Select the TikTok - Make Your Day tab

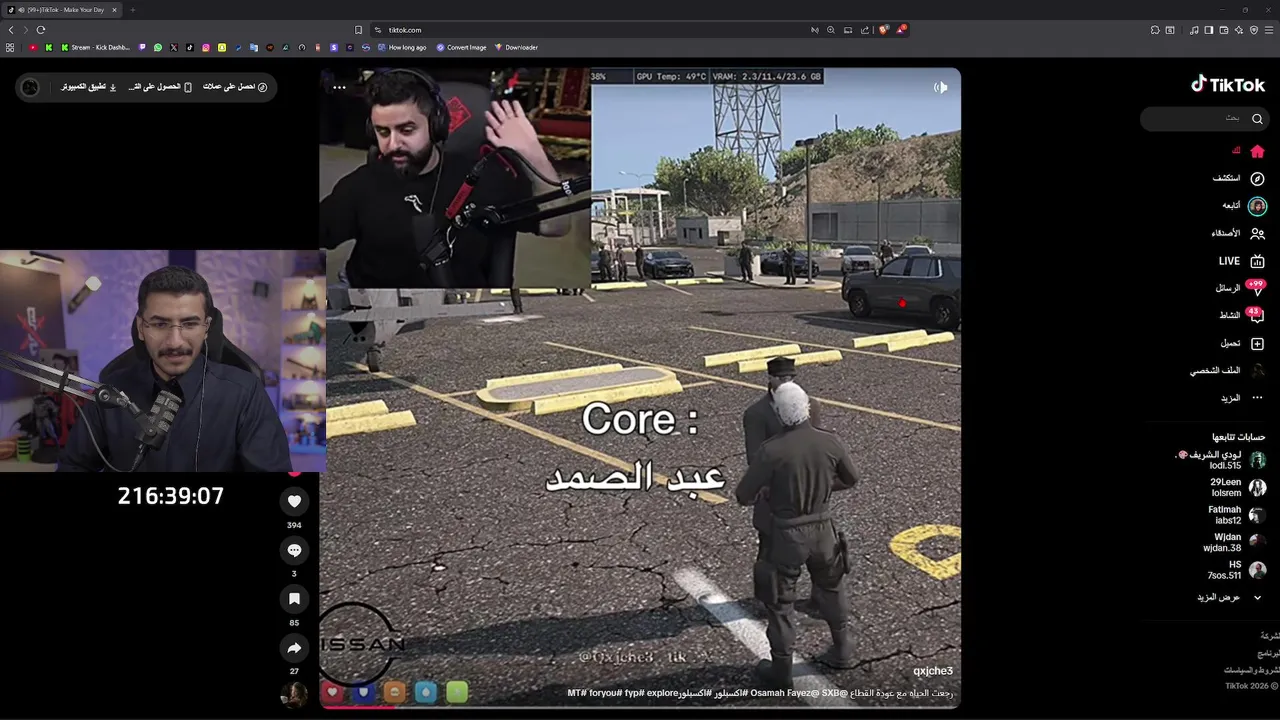[x=61, y=10]
